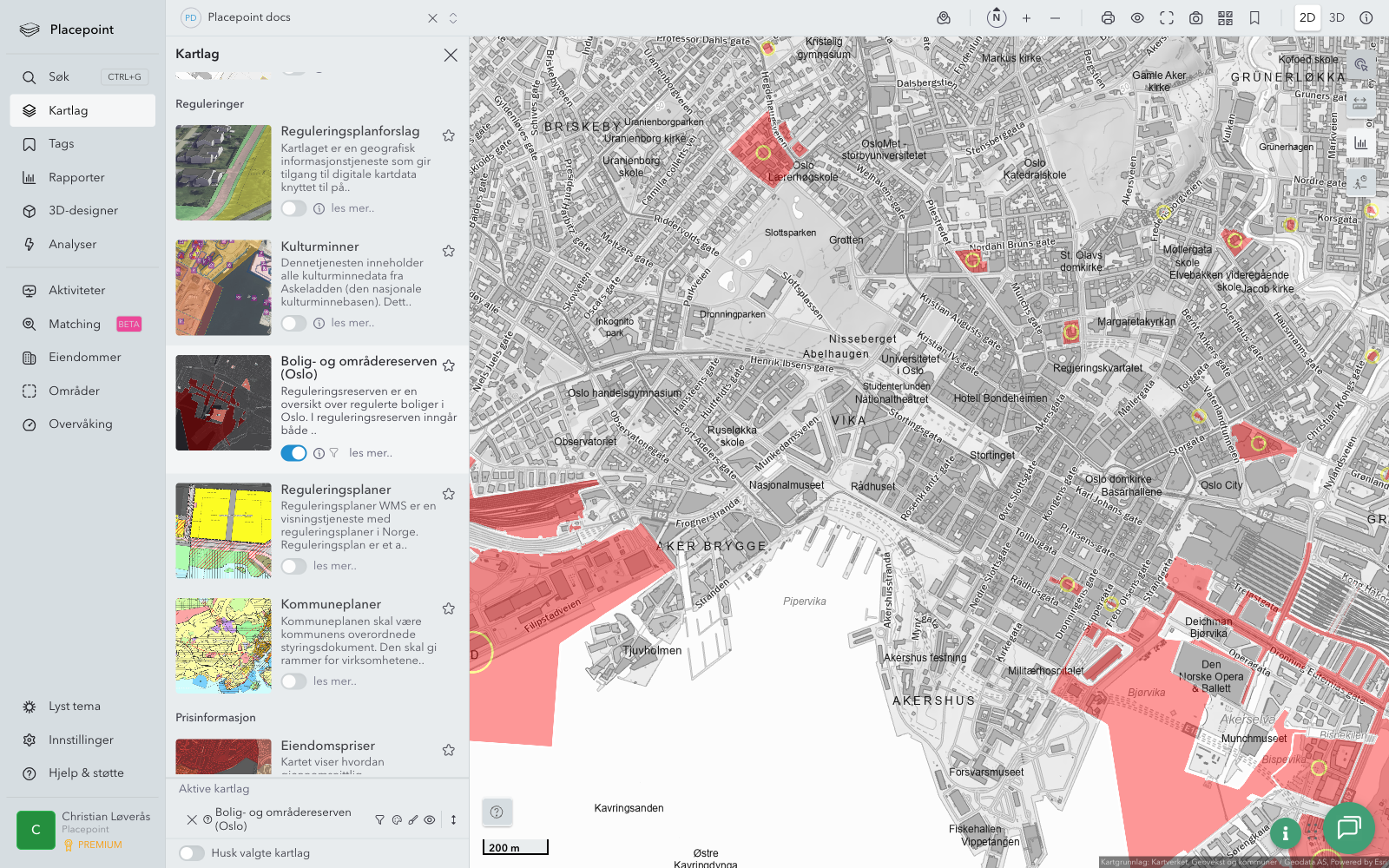
Task: Expand the Placepoint docs selector arrows
Action: coord(453,18)
